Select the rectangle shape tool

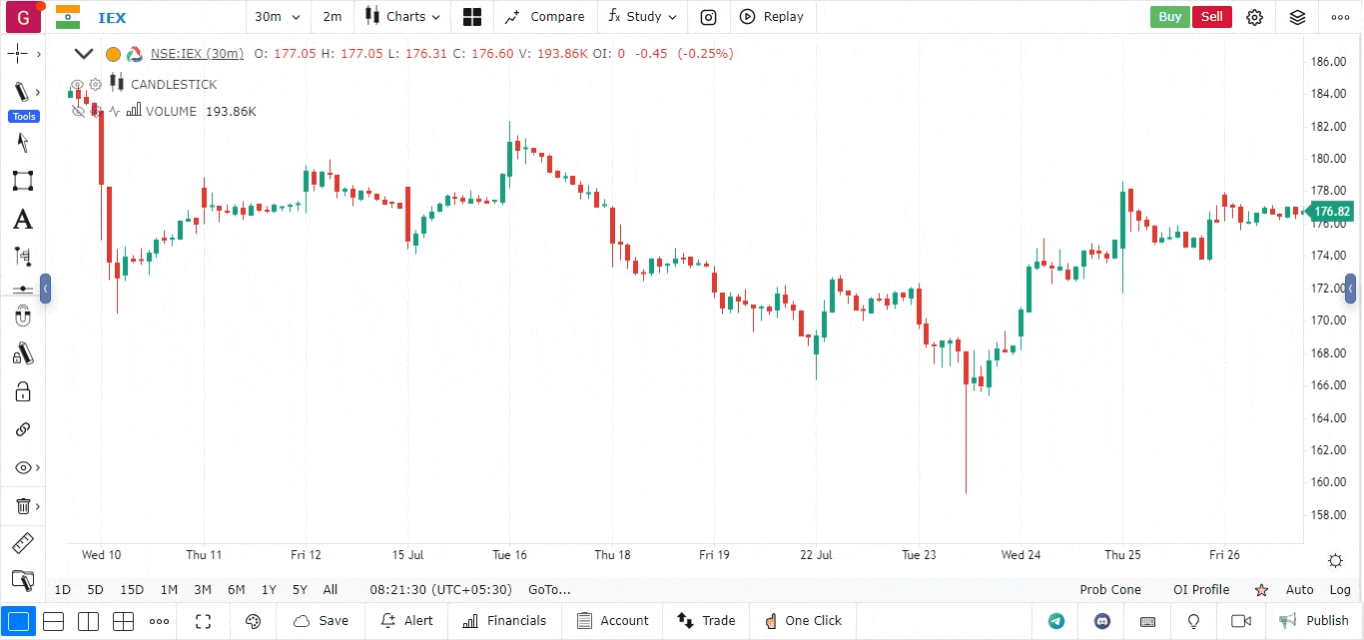coord(22,181)
